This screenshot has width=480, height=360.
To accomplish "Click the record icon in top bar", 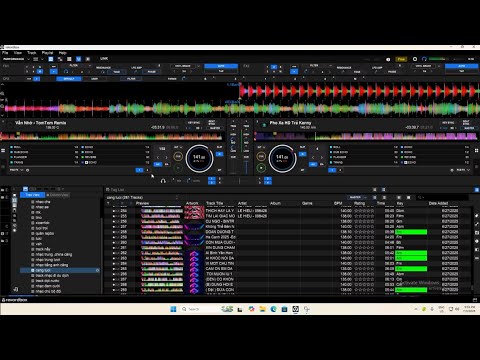I will [388, 59].
